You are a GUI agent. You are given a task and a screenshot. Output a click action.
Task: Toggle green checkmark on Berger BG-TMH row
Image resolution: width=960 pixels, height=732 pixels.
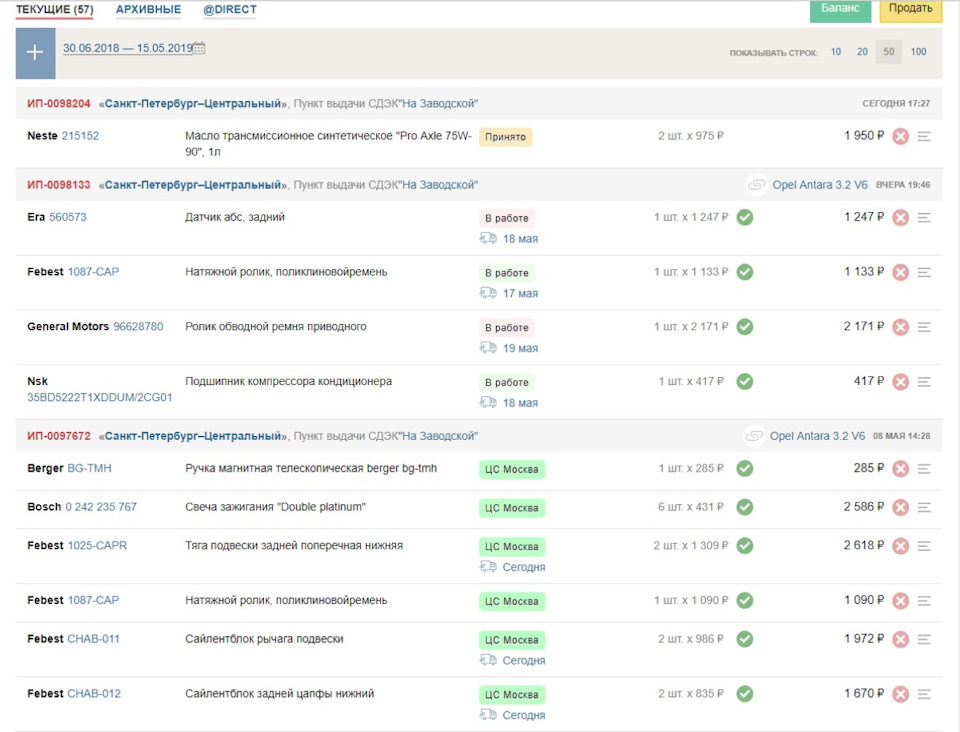(x=744, y=468)
